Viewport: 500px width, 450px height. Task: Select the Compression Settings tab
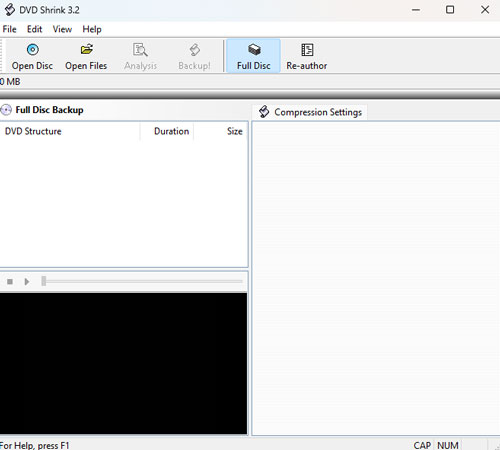point(310,112)
